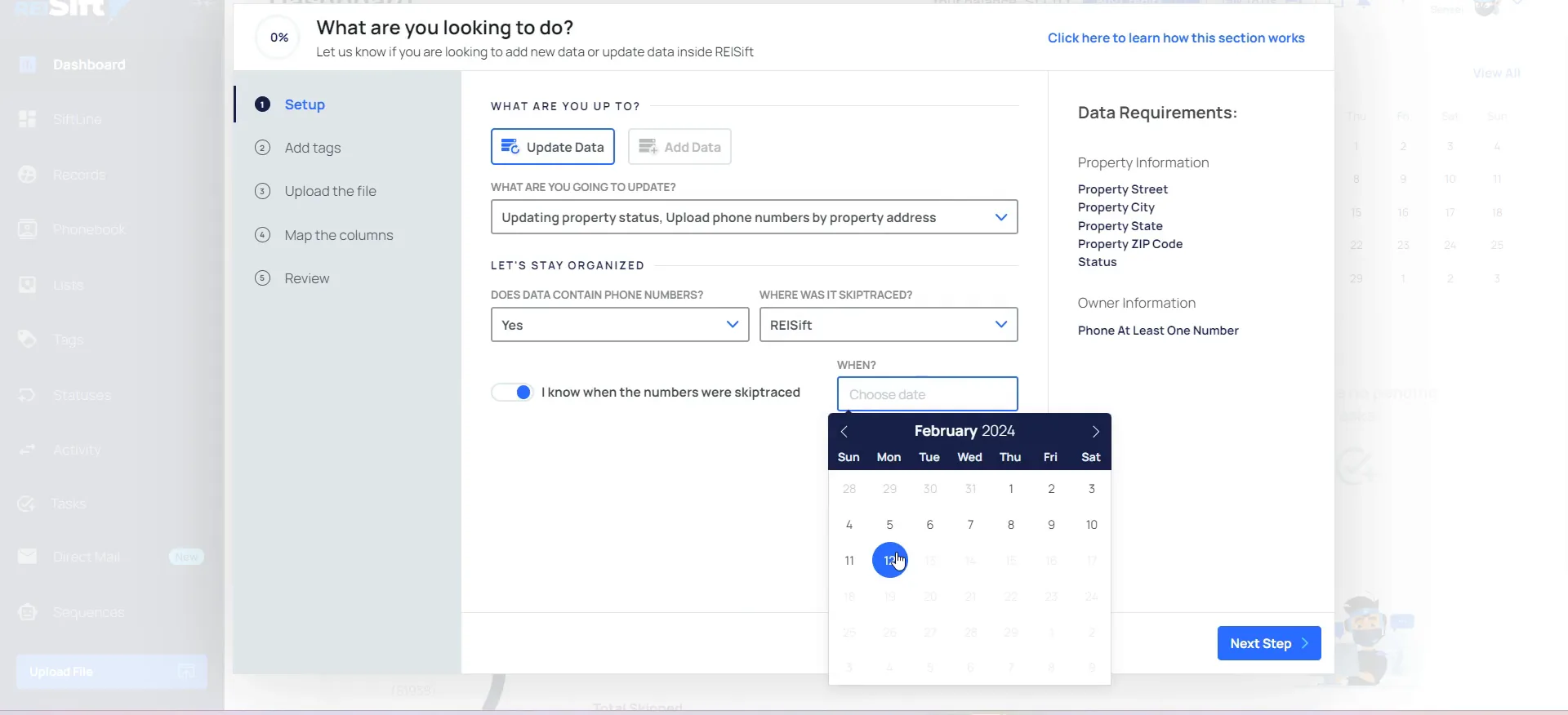1568x715 pixels.
Task: Click the Next Step button
Action: tap(1269, 643)
